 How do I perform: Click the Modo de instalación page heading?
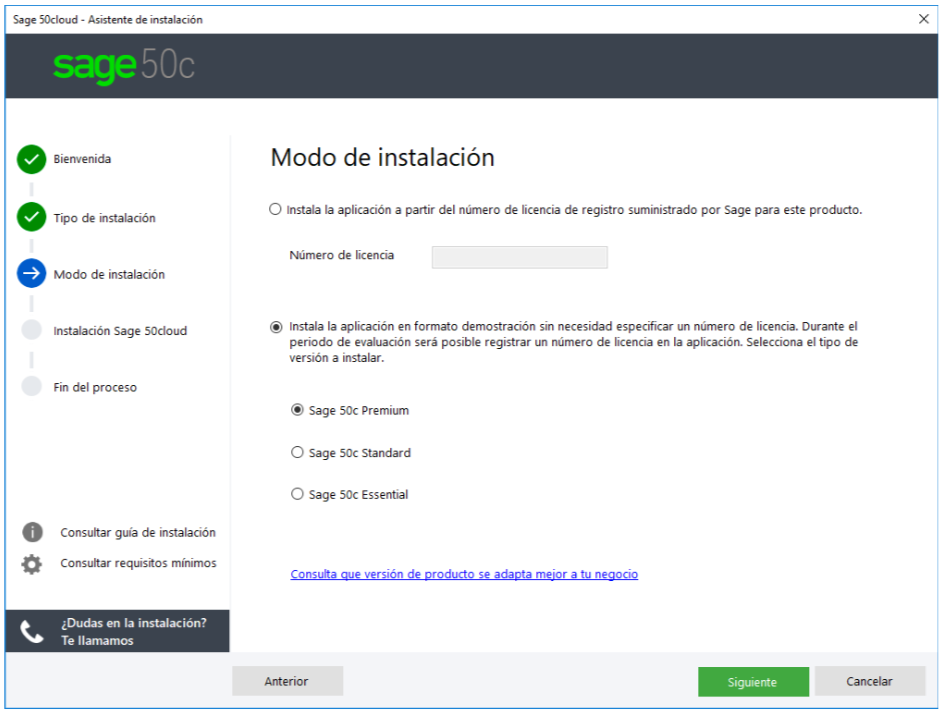click(x=383, y=157)
